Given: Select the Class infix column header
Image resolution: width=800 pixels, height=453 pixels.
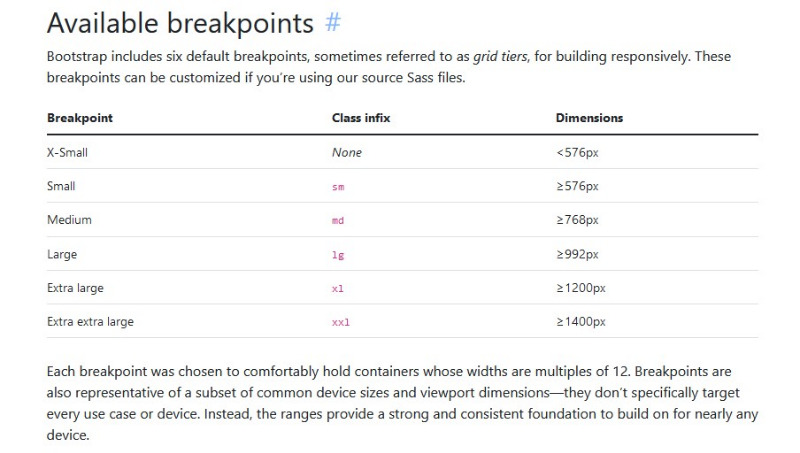Looking at the screenshot, I should [x=361, y=118].
